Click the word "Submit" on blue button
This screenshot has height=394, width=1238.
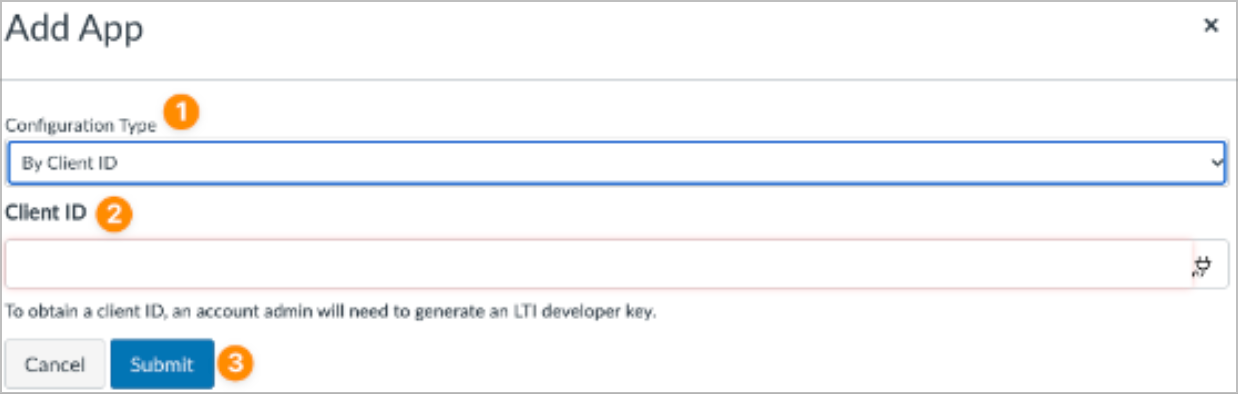(162, 365)
